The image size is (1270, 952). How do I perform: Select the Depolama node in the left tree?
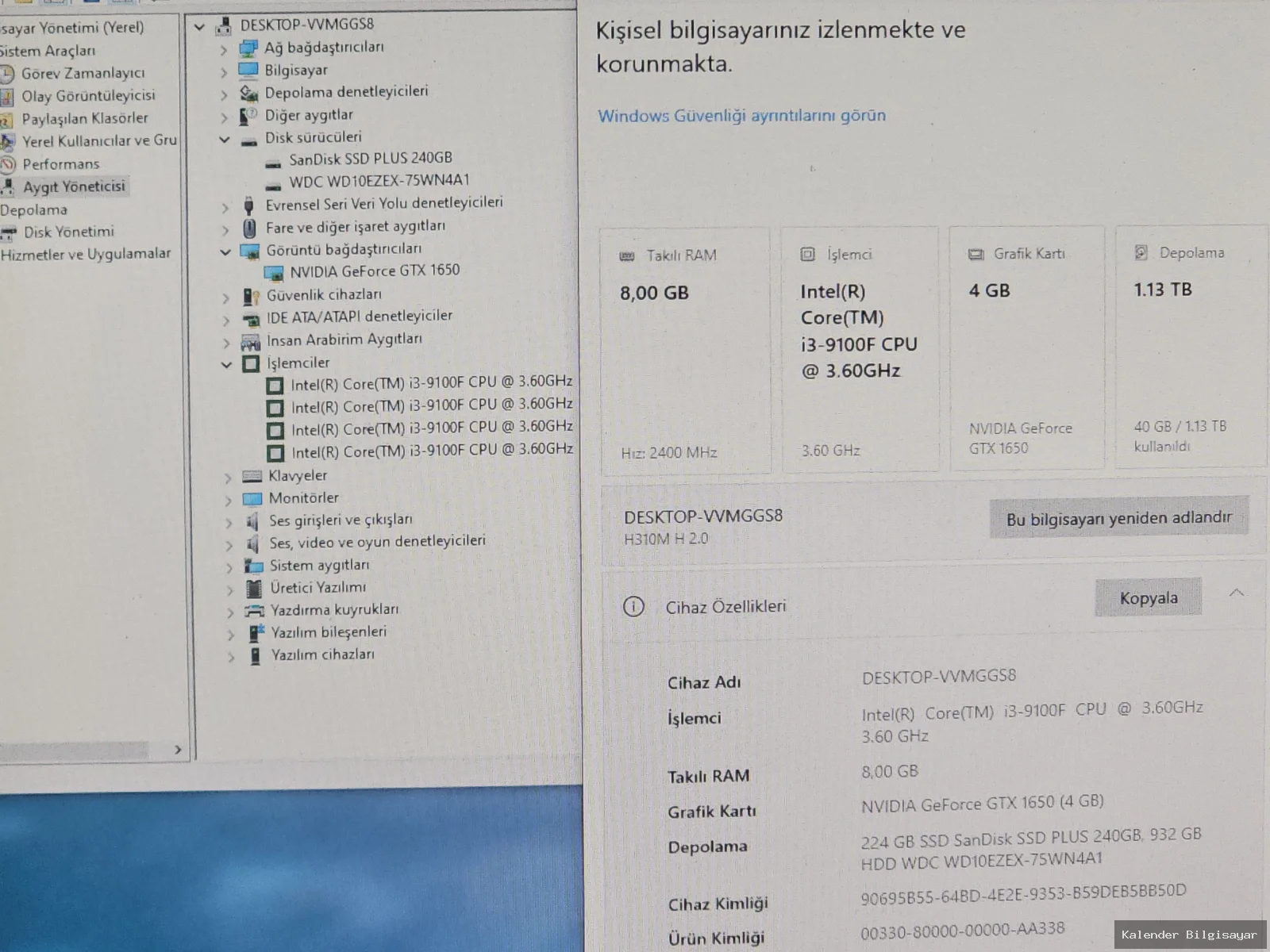(33, 210)
